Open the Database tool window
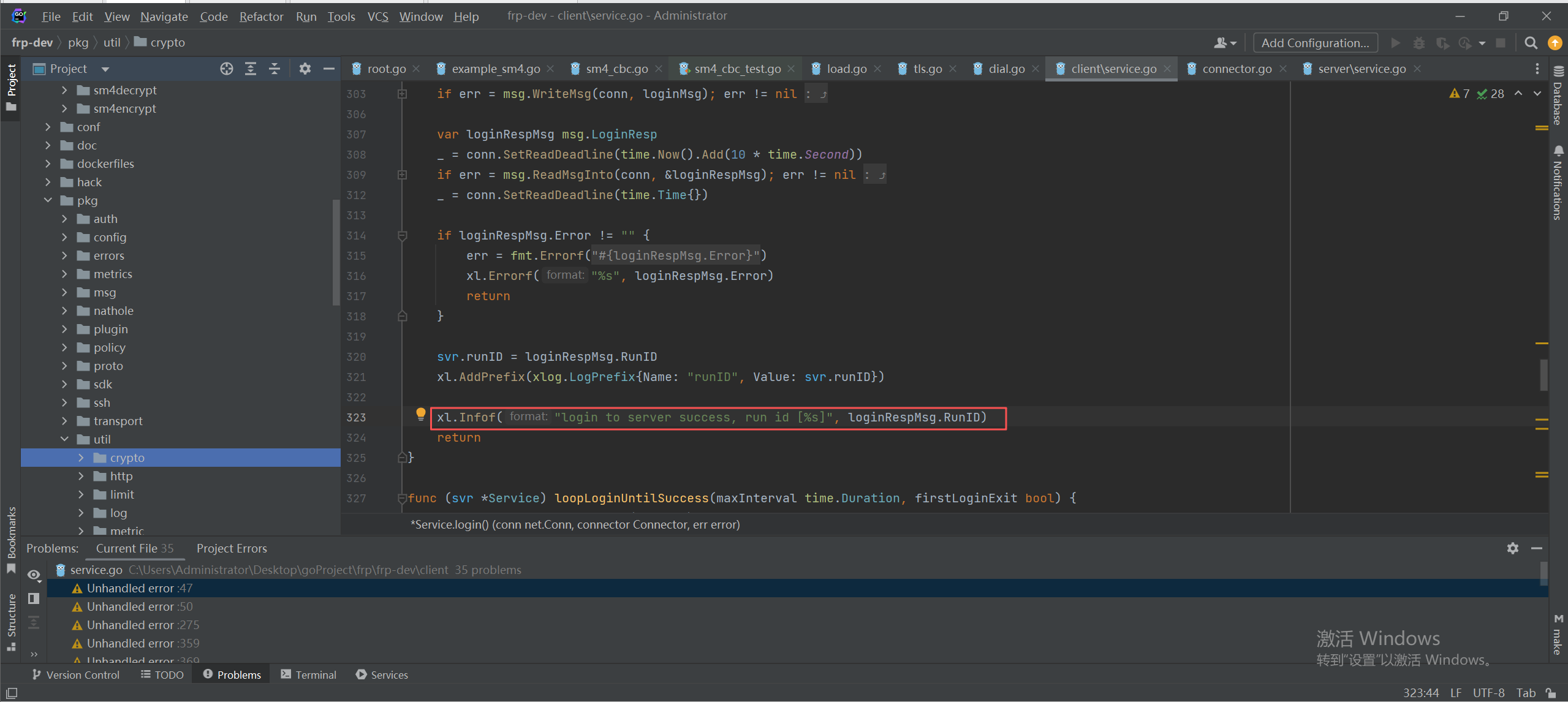Viewport: 1568px width, 702px height. [x=1559, y=95]
